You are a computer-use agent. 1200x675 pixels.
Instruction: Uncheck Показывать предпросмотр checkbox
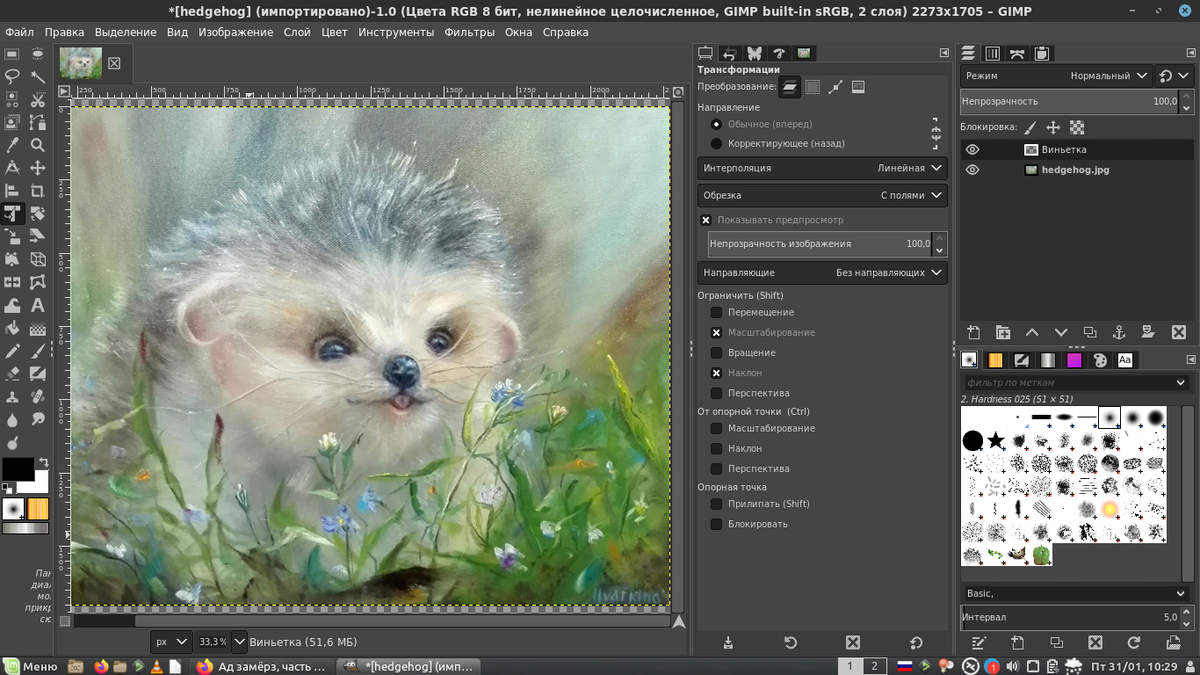point(706,220)
